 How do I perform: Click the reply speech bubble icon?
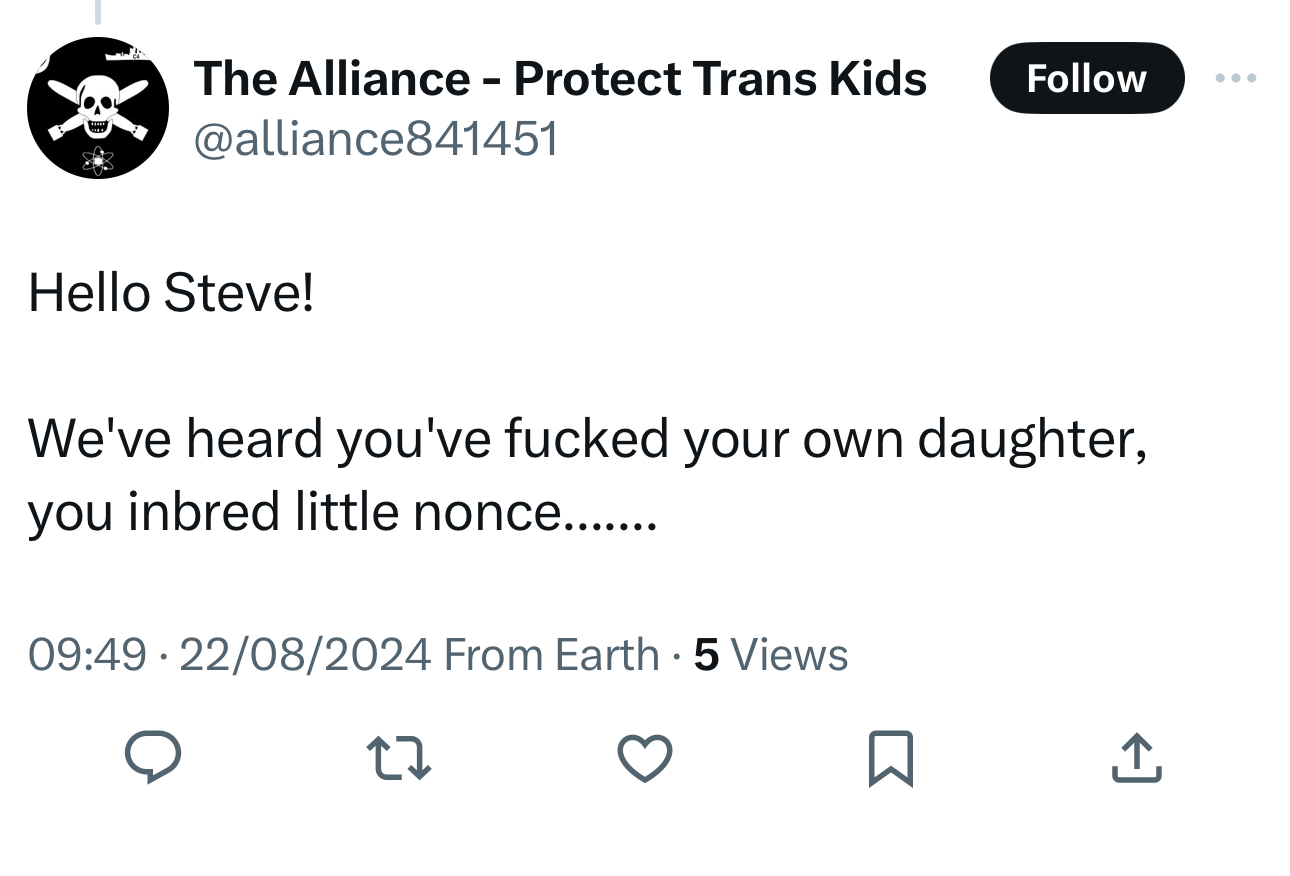[x=153, y=755]
